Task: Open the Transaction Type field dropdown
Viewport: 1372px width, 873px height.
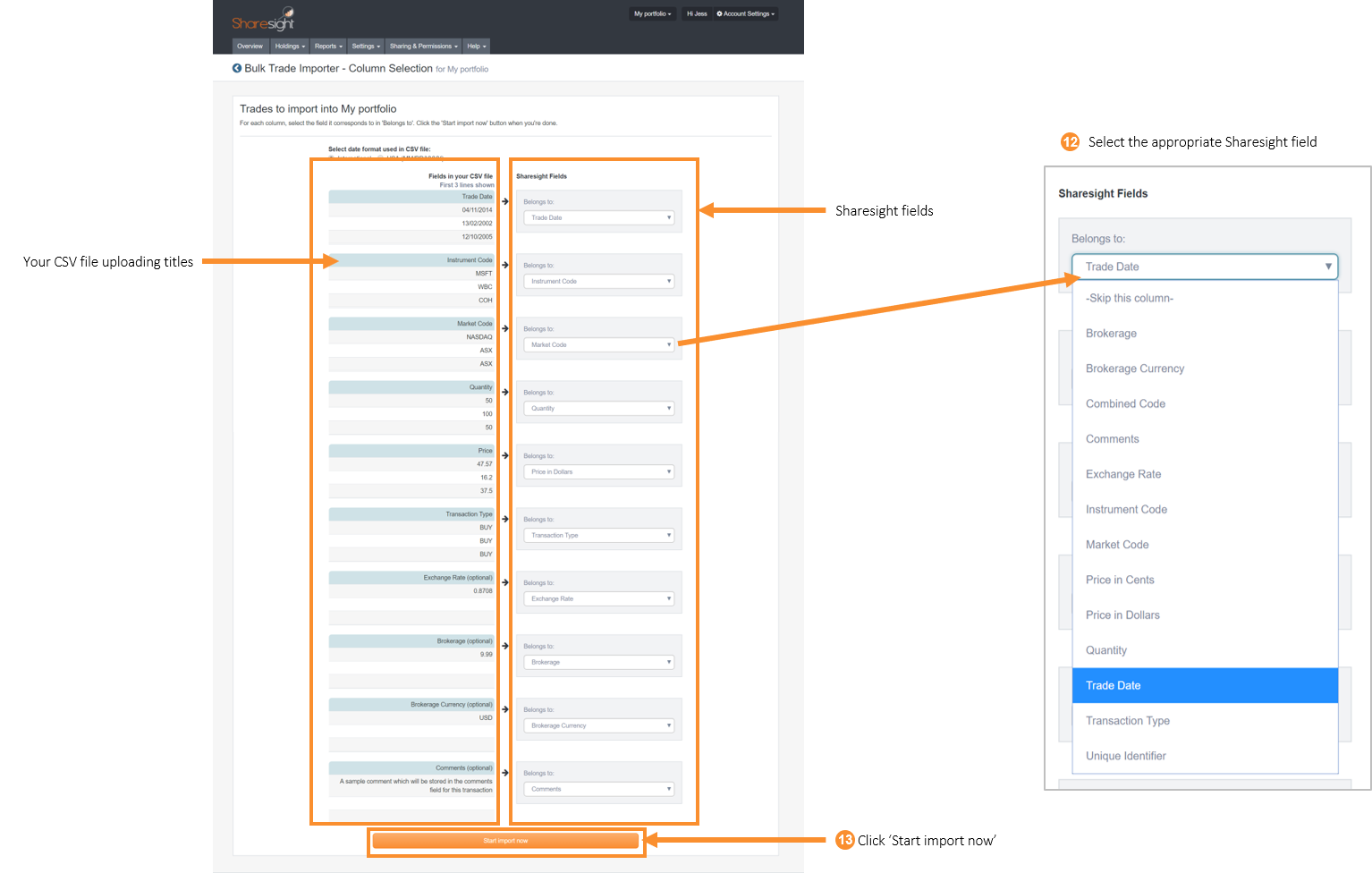Action: pyautogui.click(x=598, y=535)
